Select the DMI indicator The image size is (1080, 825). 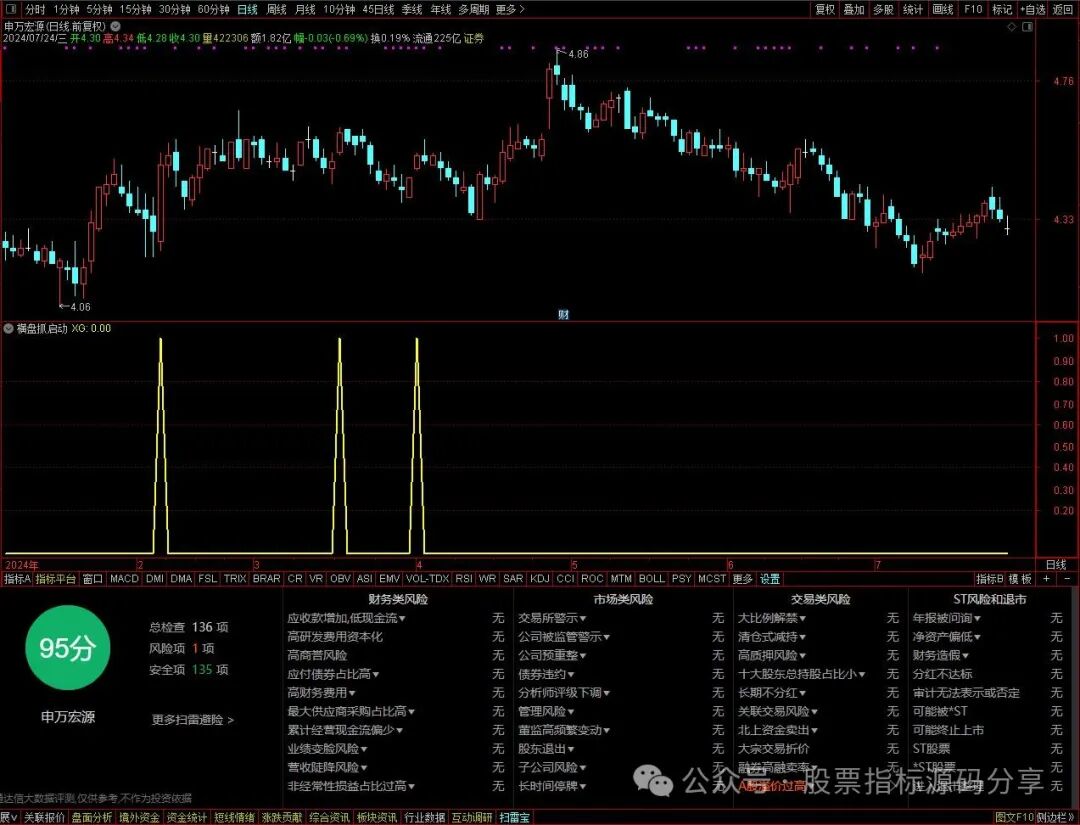[155, 579]
